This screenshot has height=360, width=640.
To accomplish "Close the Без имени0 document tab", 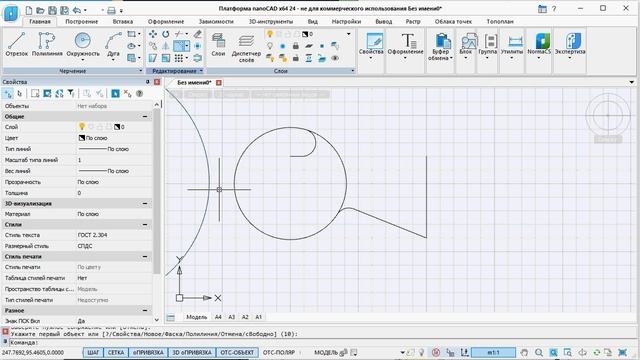I will pos(219,82).
